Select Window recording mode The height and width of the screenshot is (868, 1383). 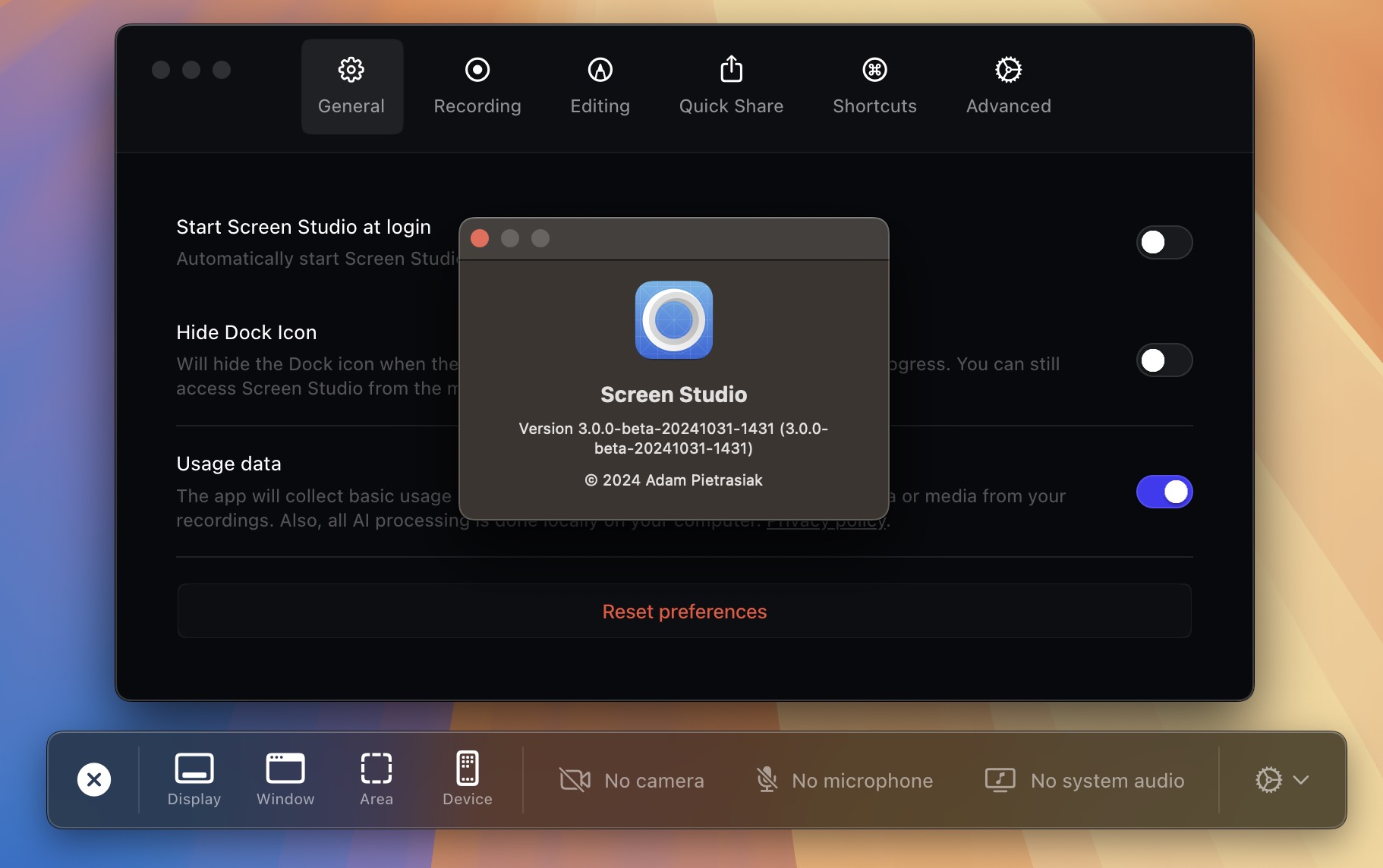(285, 780)
